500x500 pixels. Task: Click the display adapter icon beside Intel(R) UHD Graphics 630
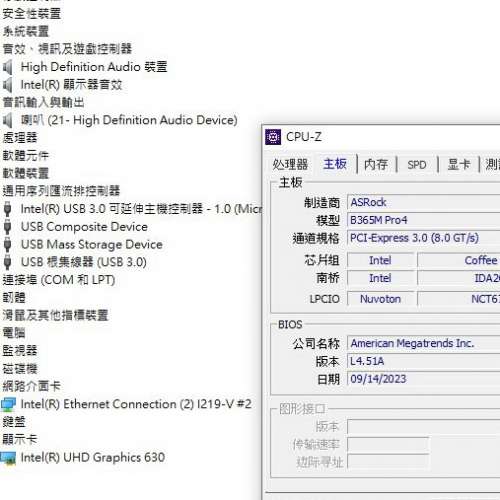(8, 458)
